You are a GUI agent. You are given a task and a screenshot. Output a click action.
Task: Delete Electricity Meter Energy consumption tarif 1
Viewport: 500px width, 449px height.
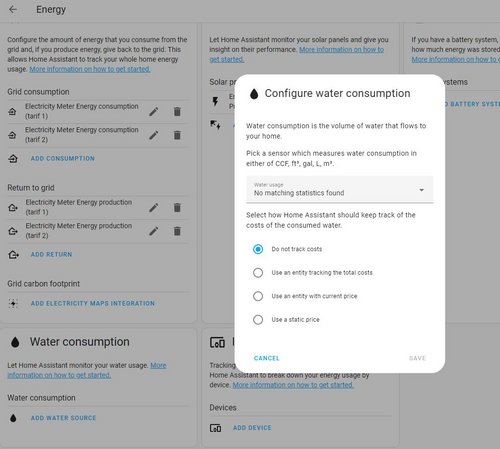click(x=177, y=112)
